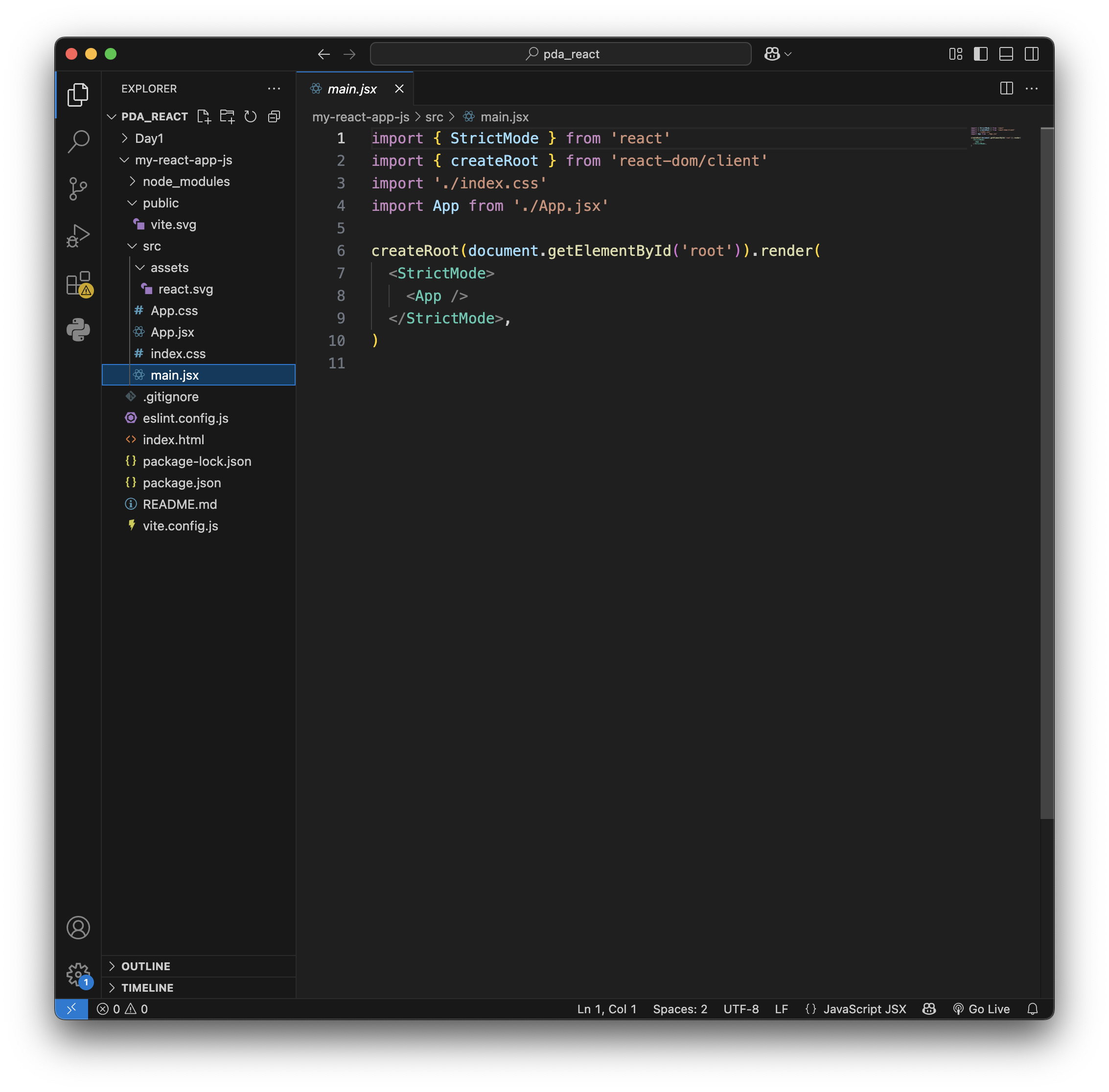Toggle the bottom panel visibility
The image size is (1109, 1092).
1006,54
